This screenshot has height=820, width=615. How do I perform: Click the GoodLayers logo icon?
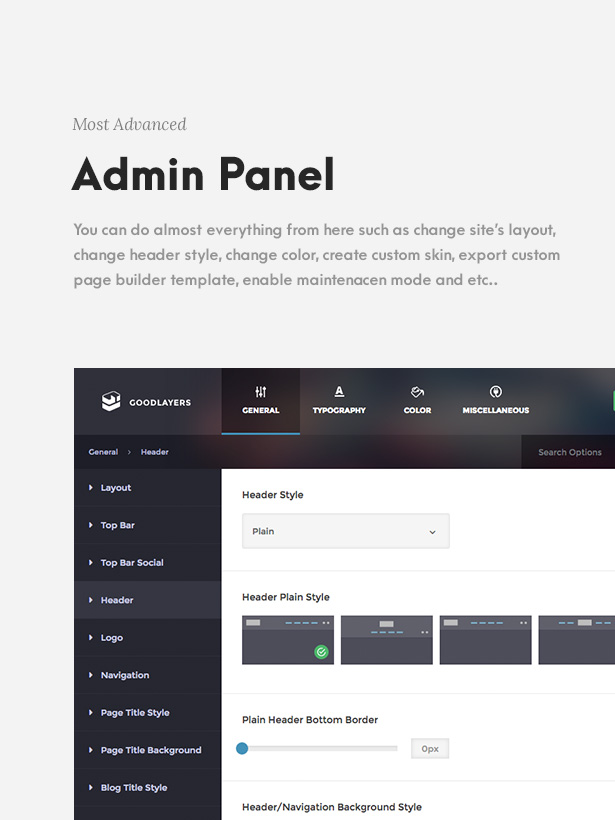coord(111,401)
